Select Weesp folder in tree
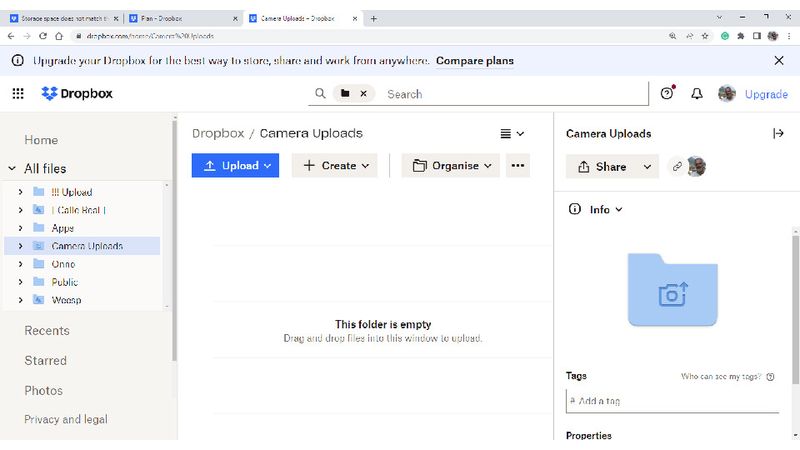 [66, 300]
